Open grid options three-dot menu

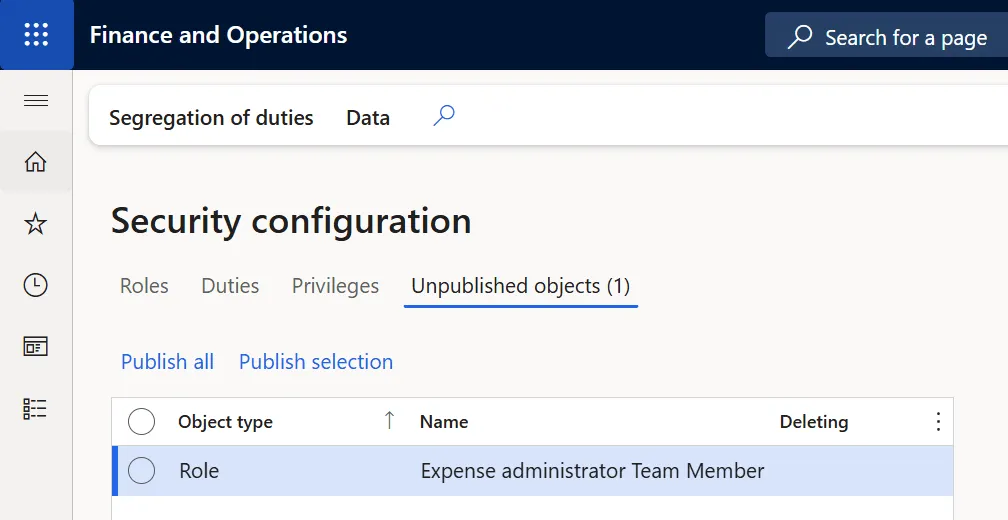(x=938, y=422)
